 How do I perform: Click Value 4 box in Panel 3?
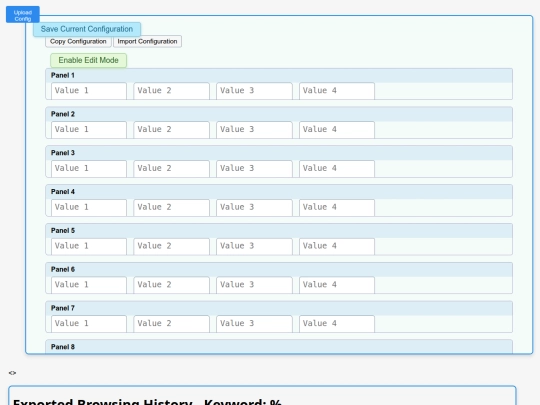point(337,169)
